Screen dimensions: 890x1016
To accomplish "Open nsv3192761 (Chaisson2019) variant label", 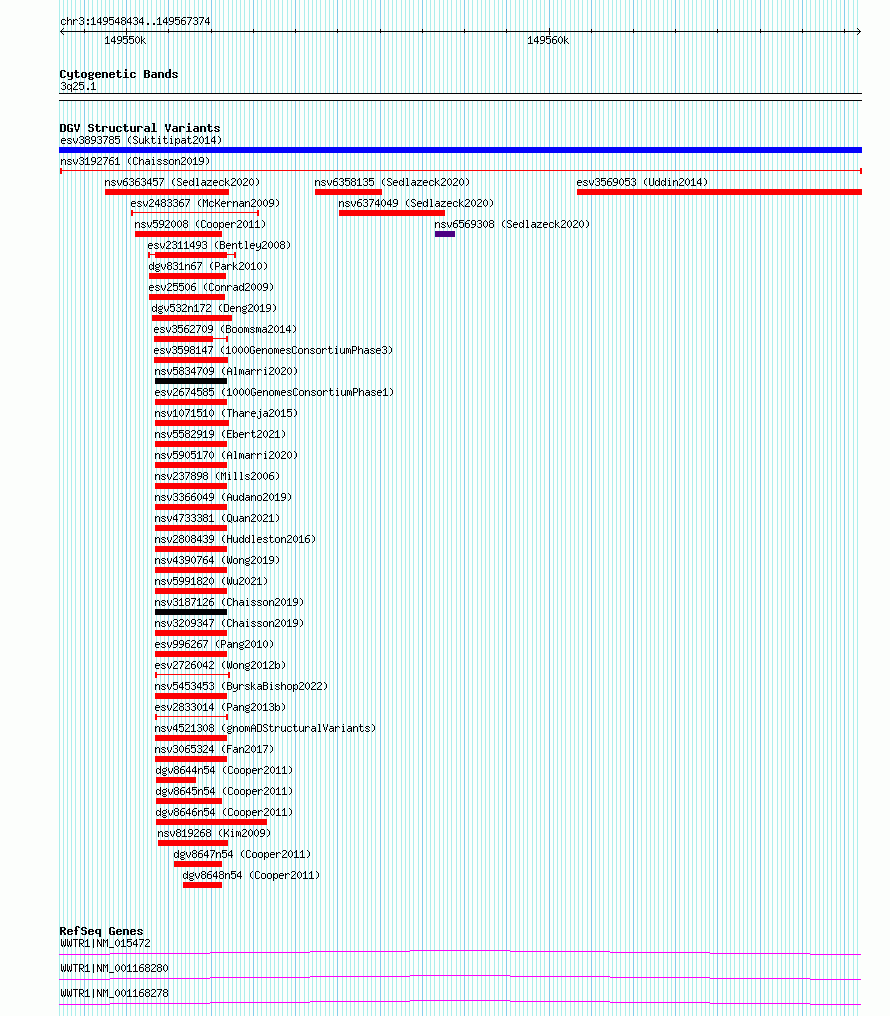I will pyautogui.click(x=135, y=161).
